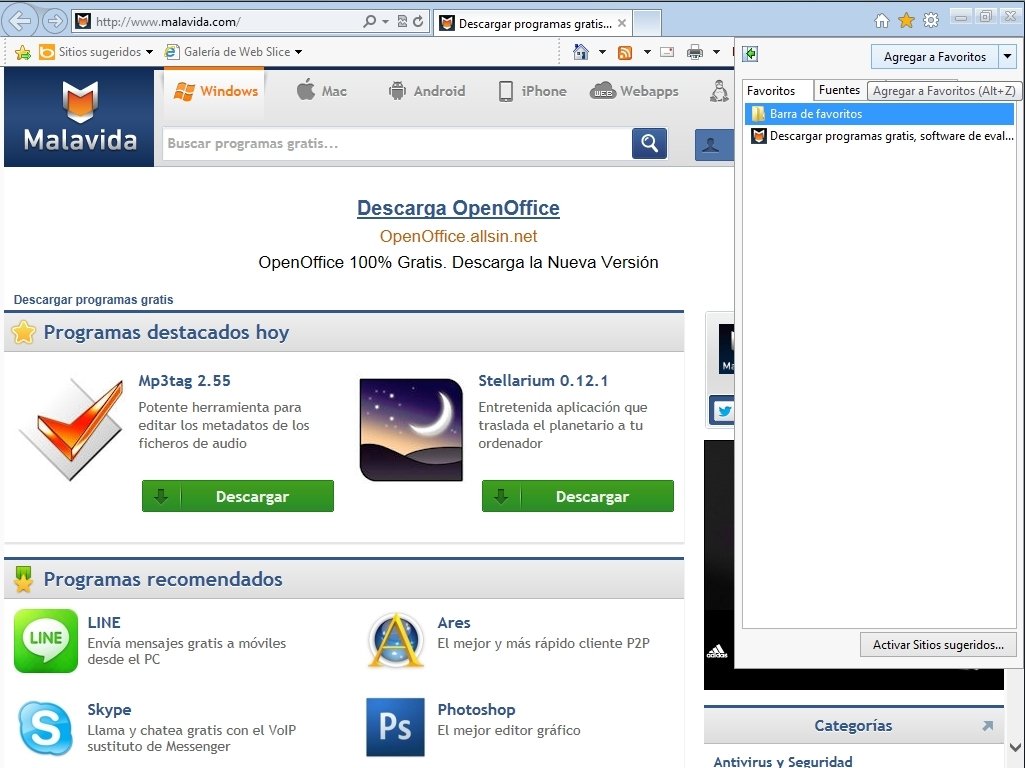Click the command bar Home icon
The image size is (1025, 768).
coord(580,52)
